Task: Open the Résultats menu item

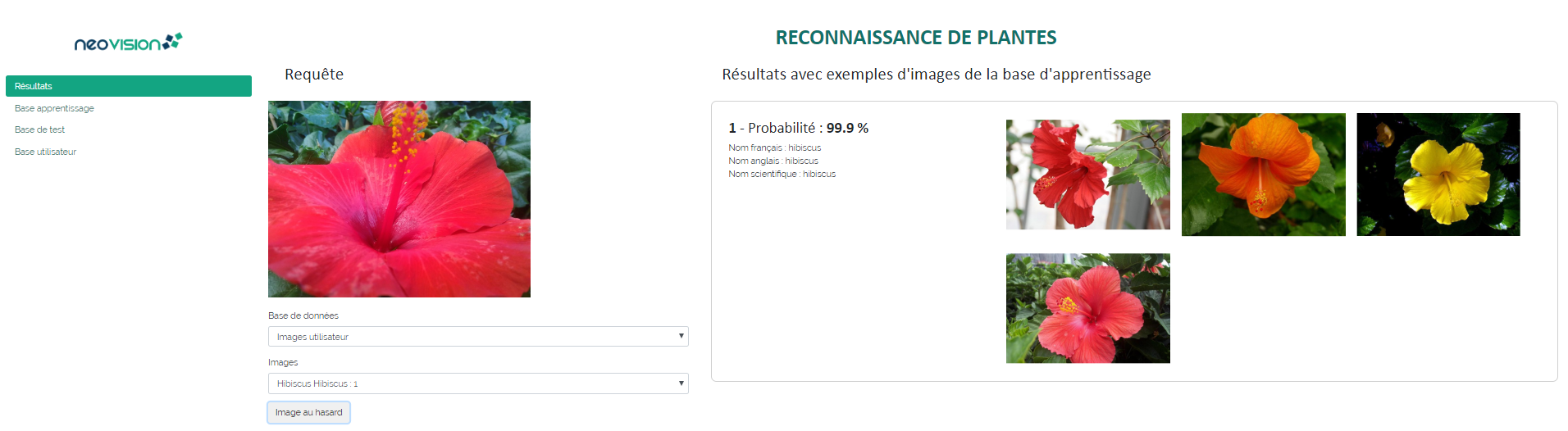Action: (x=128, y=86)
